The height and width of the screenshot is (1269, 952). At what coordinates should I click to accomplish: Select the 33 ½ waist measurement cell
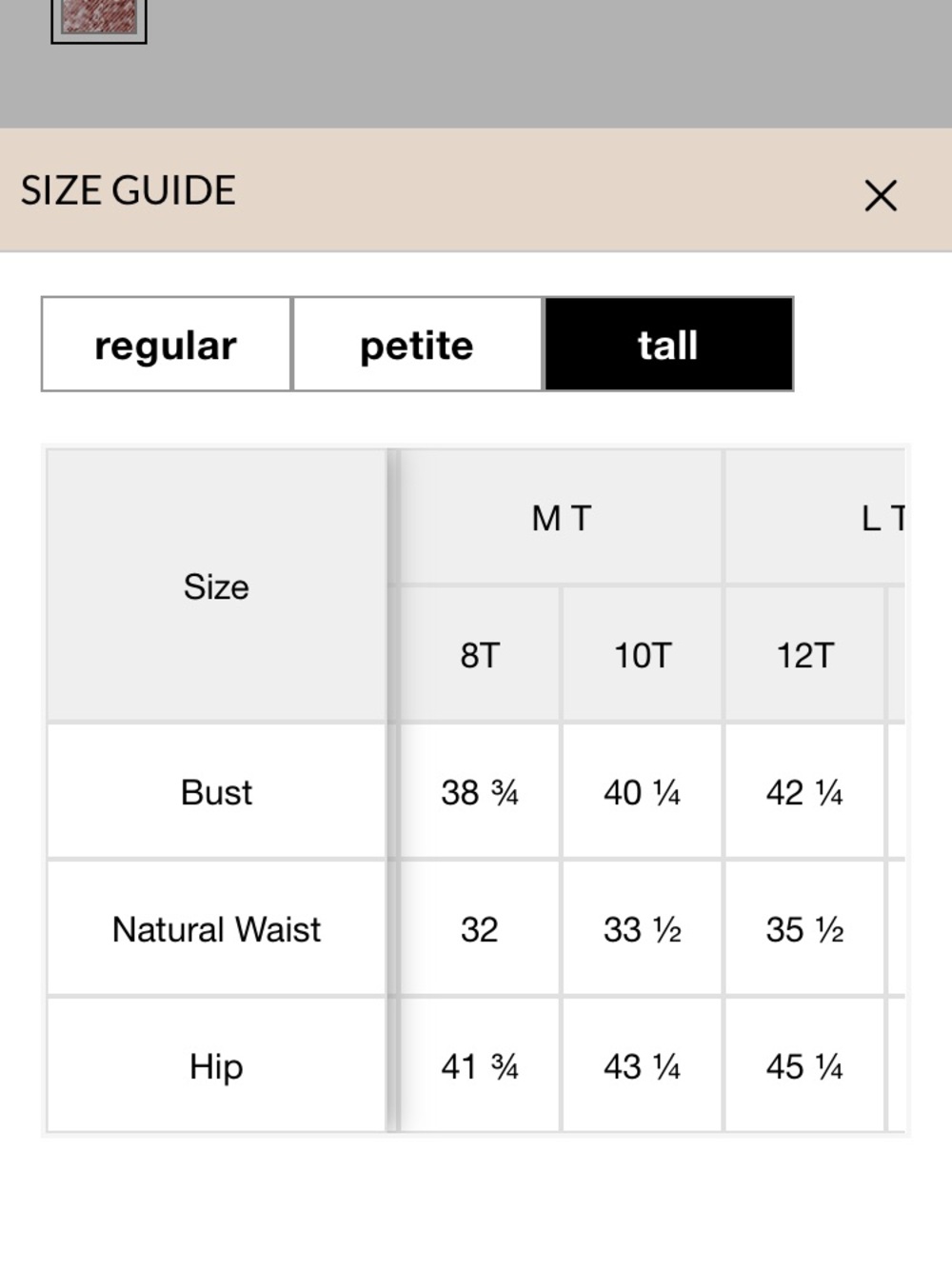click(x=643, y=928)
